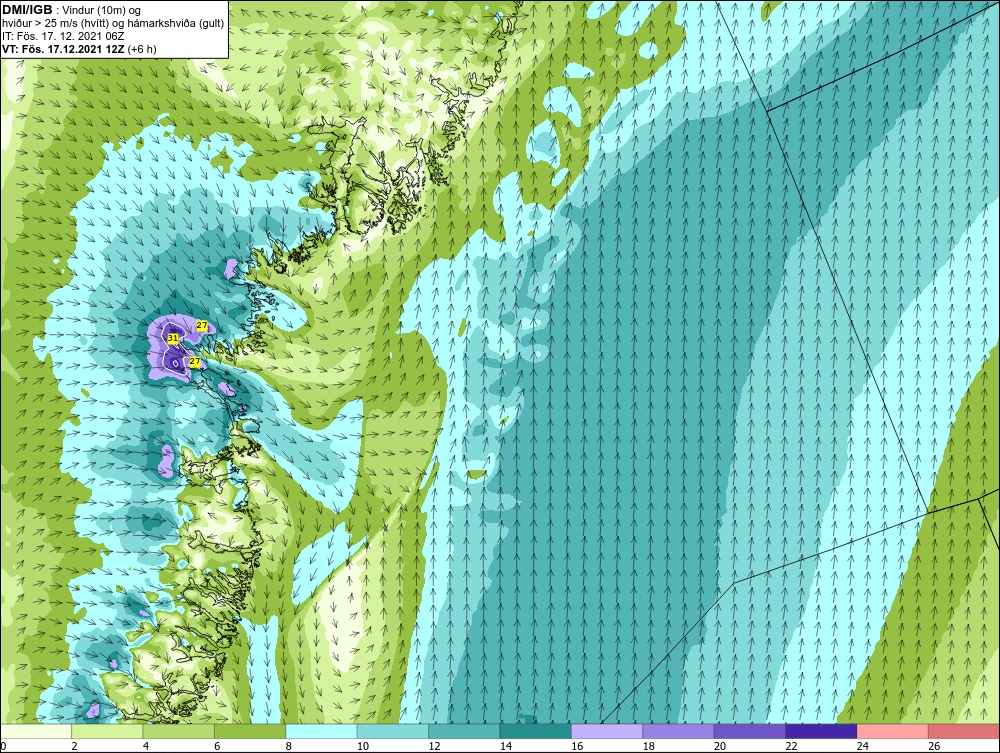Pick the 22–24 m/s dark indigo swatch
The image size is (1000, 753).
821,731
